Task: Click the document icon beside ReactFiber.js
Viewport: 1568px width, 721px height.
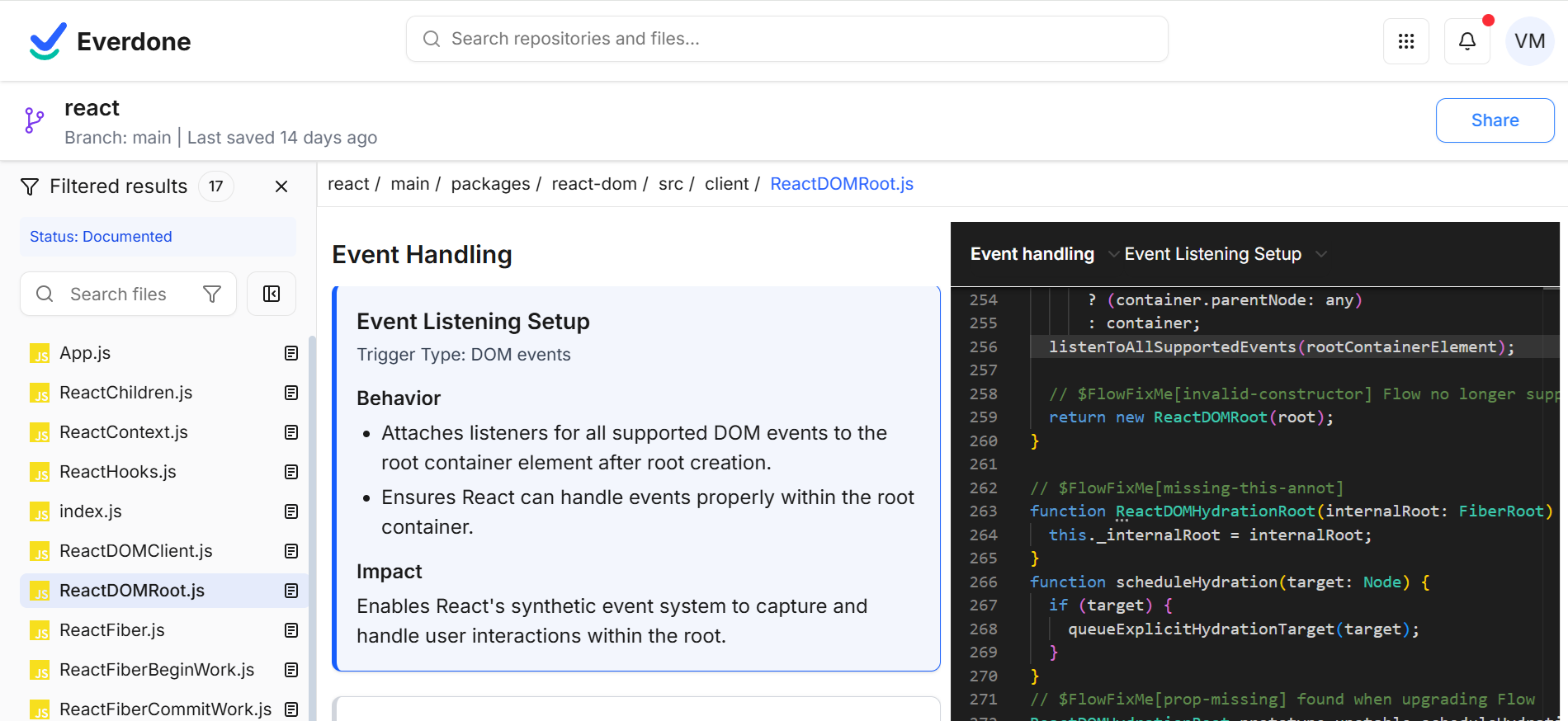Action: click(x=291, y=630)
